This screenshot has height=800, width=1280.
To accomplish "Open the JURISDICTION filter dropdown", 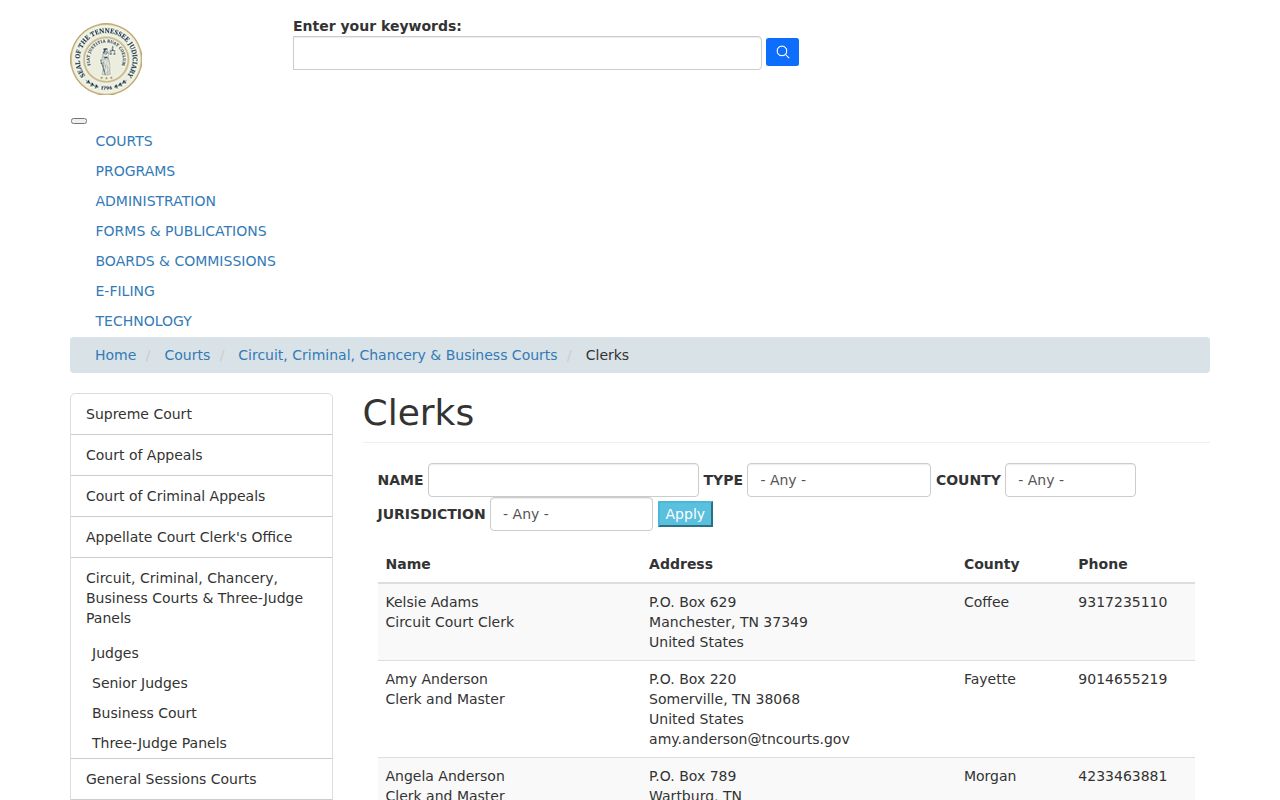I will coord(571,514).
